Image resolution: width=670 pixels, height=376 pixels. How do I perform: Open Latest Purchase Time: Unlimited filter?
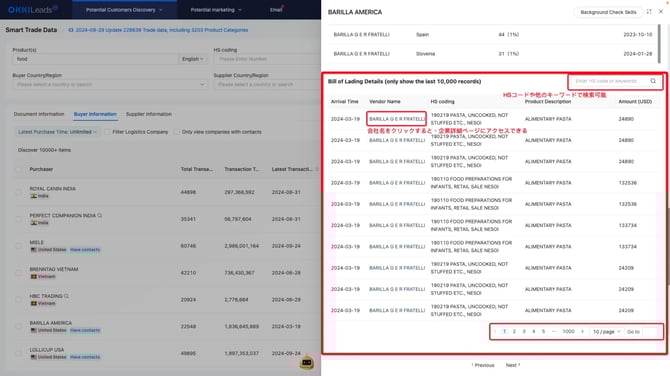pyautogui.click(x=57, y=132)
